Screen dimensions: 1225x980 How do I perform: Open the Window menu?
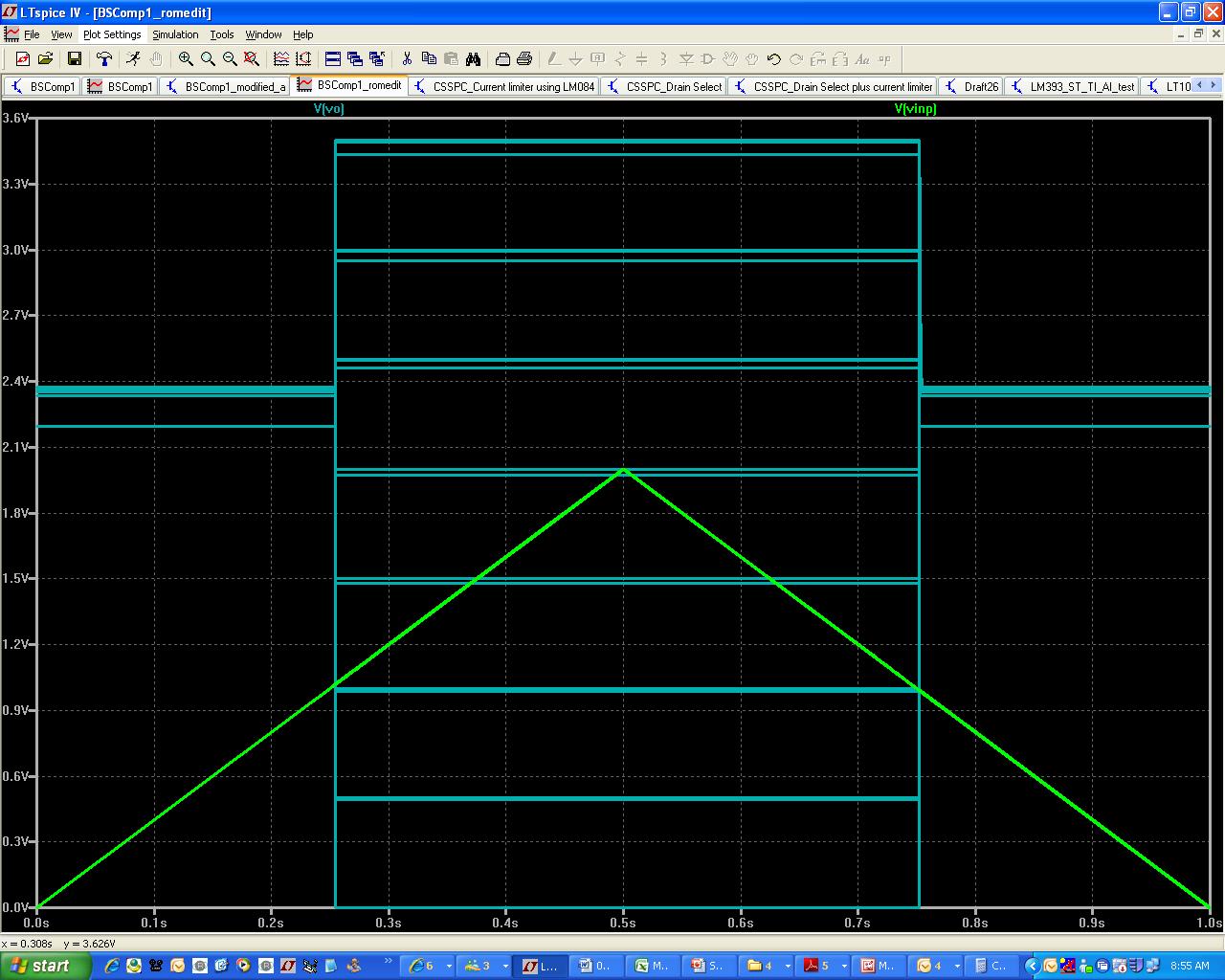263,34
